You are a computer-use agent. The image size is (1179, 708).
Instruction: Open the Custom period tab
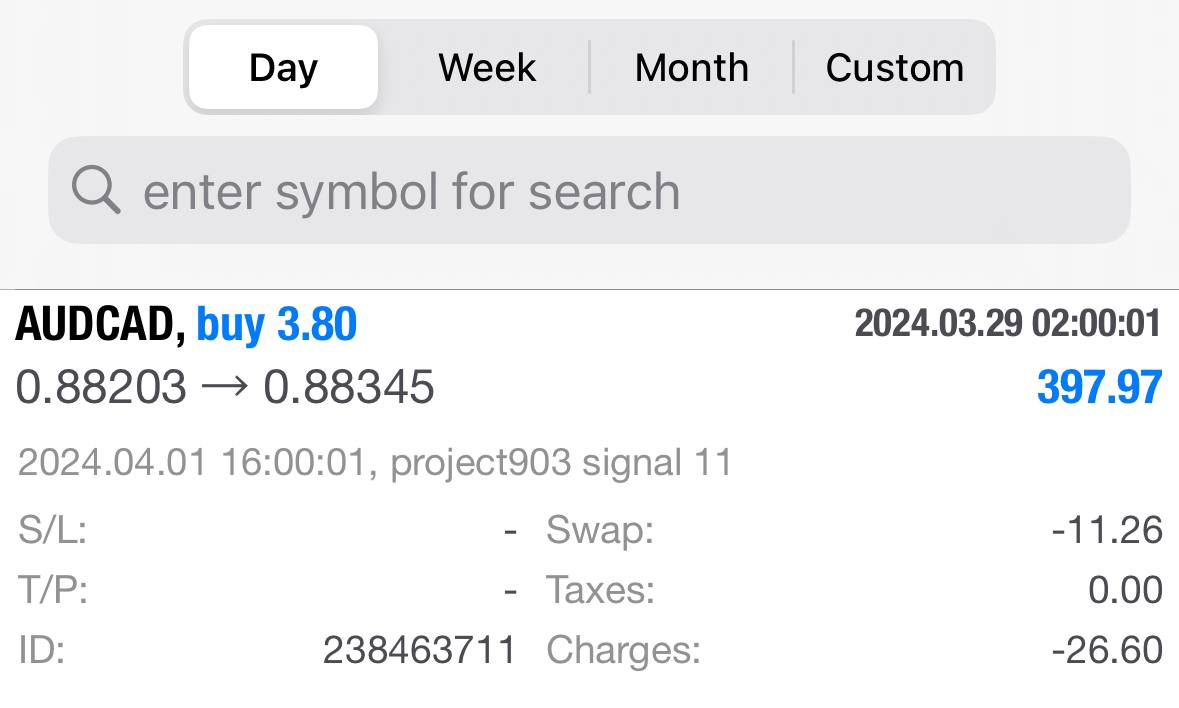895,68
